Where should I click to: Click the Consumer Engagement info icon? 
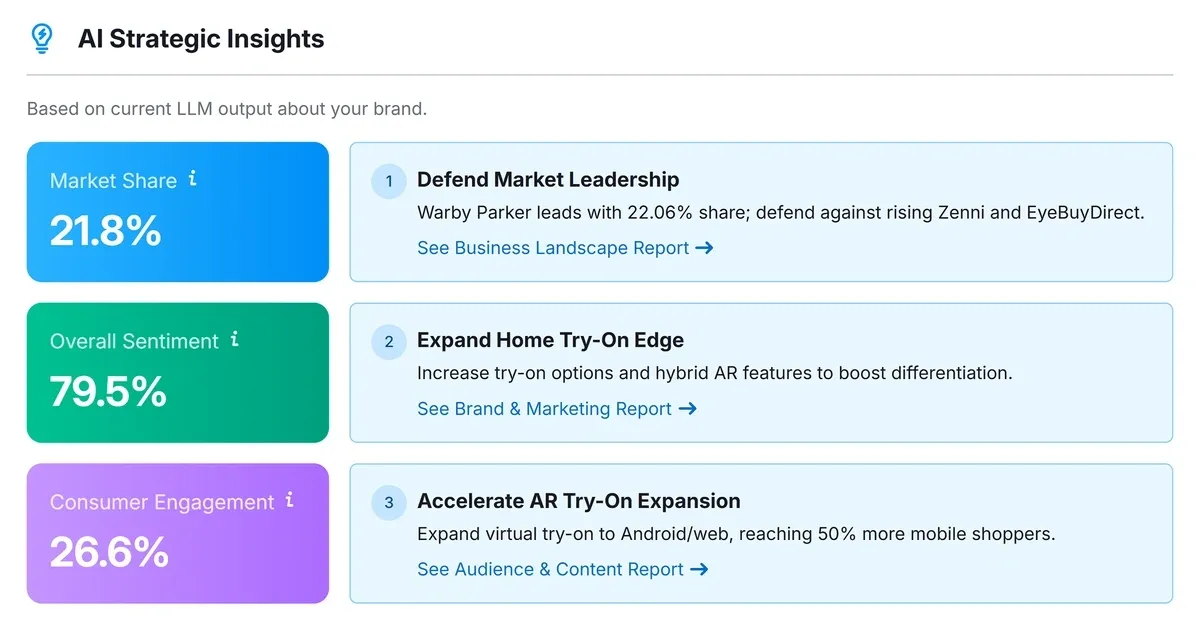click(290, 500)
